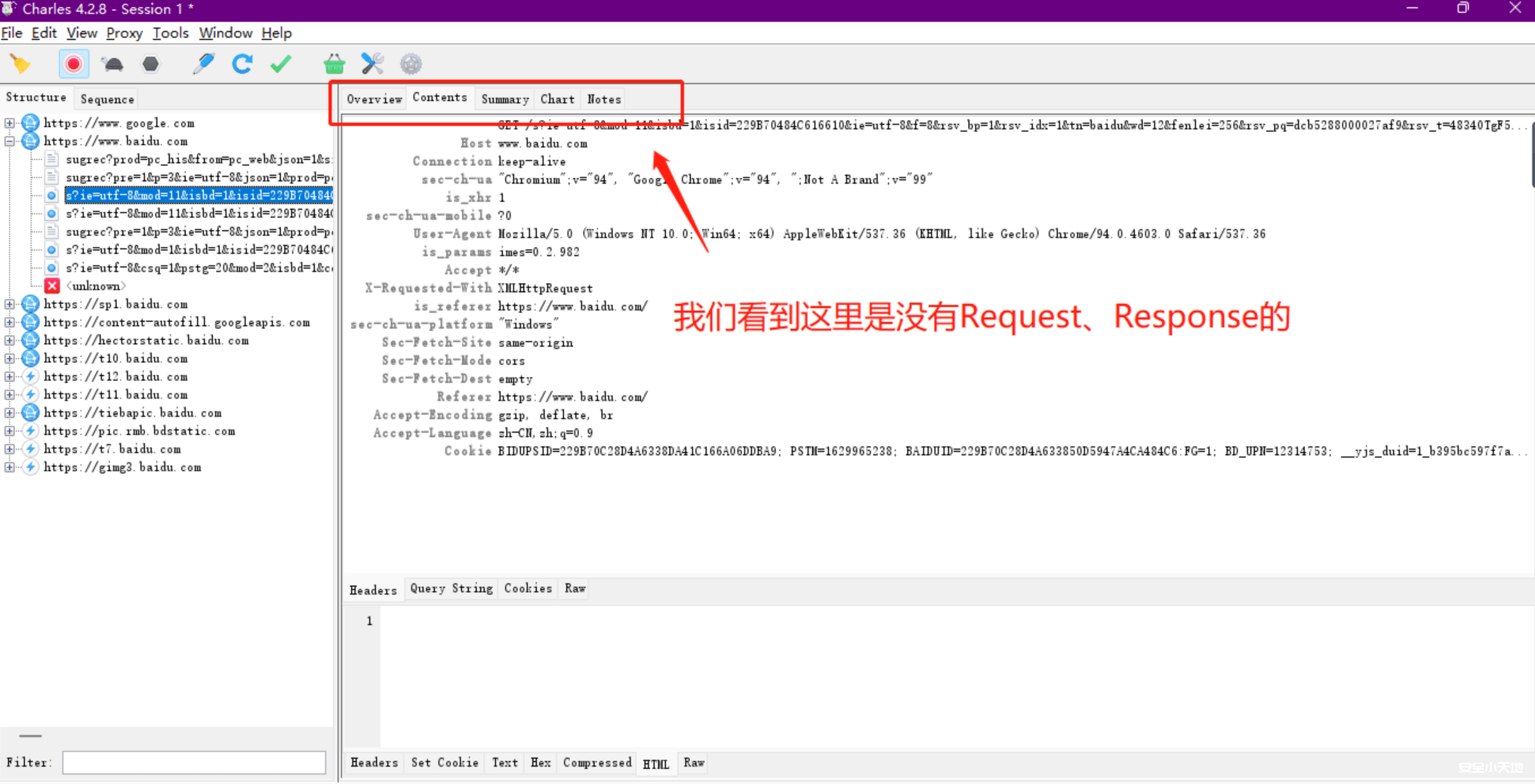Click the globe icon for www.google.com
1535x784 pixels.
point(30,123)
